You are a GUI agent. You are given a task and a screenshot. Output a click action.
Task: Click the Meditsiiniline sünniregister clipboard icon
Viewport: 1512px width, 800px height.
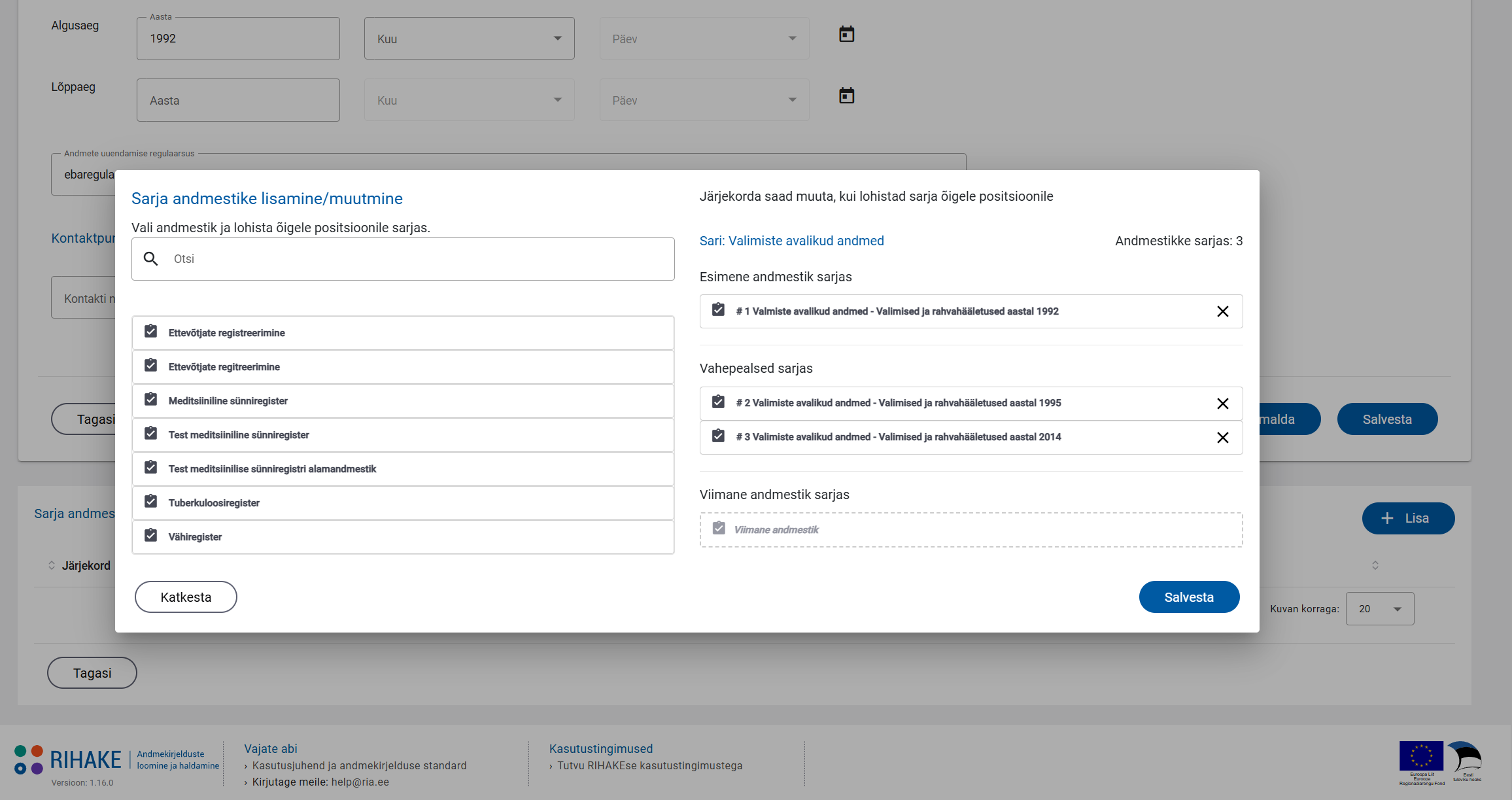(x=151, y=400)
